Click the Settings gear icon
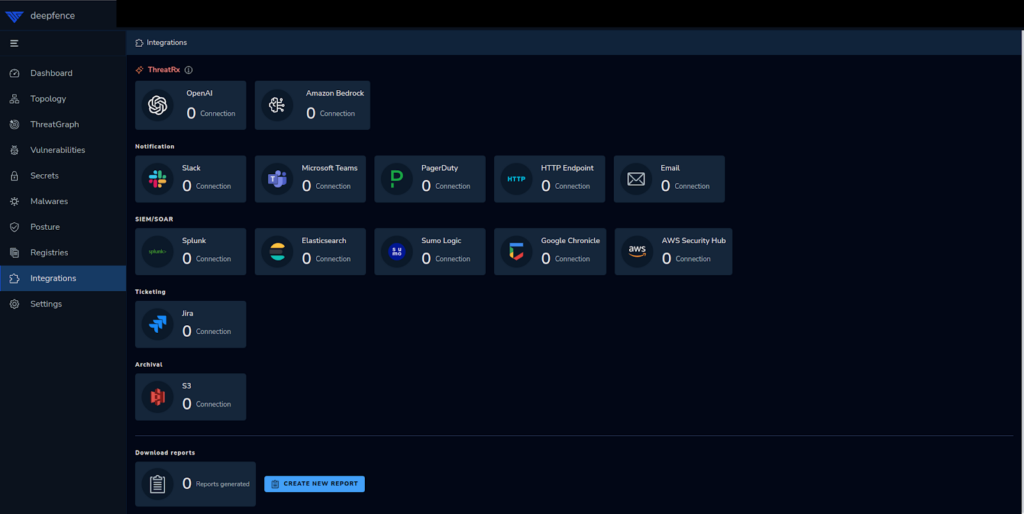1024x514 pixels. click(x=14, y=304)
